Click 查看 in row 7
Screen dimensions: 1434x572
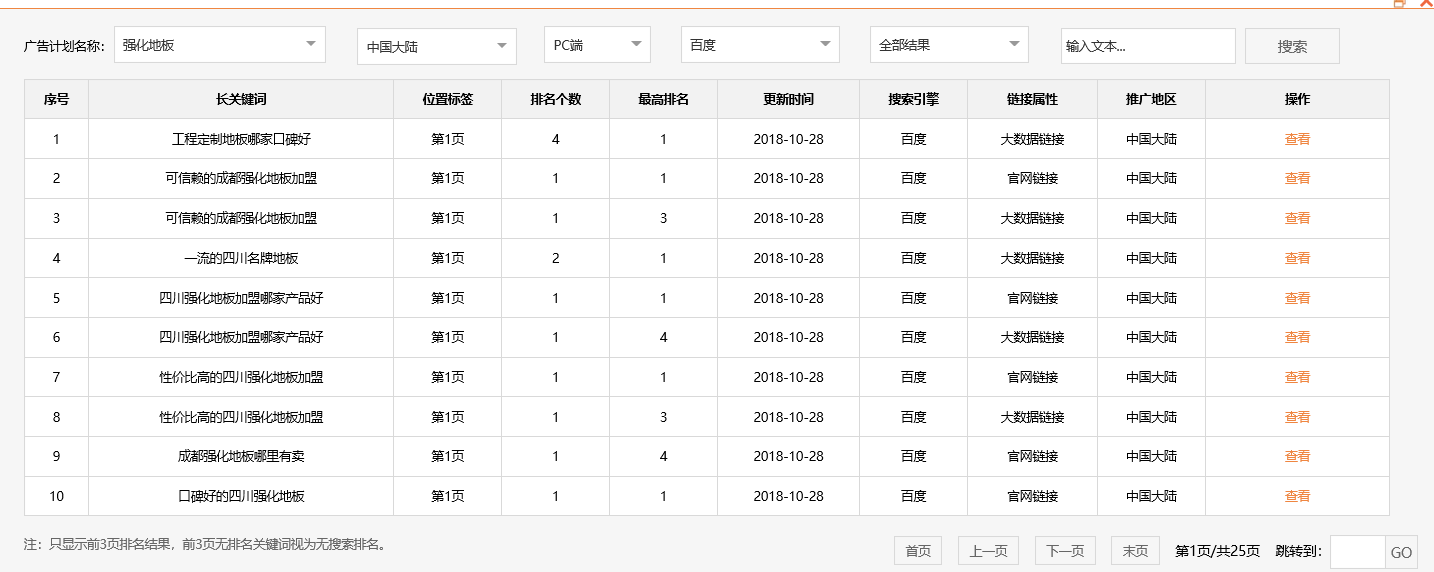point(1297,377)
